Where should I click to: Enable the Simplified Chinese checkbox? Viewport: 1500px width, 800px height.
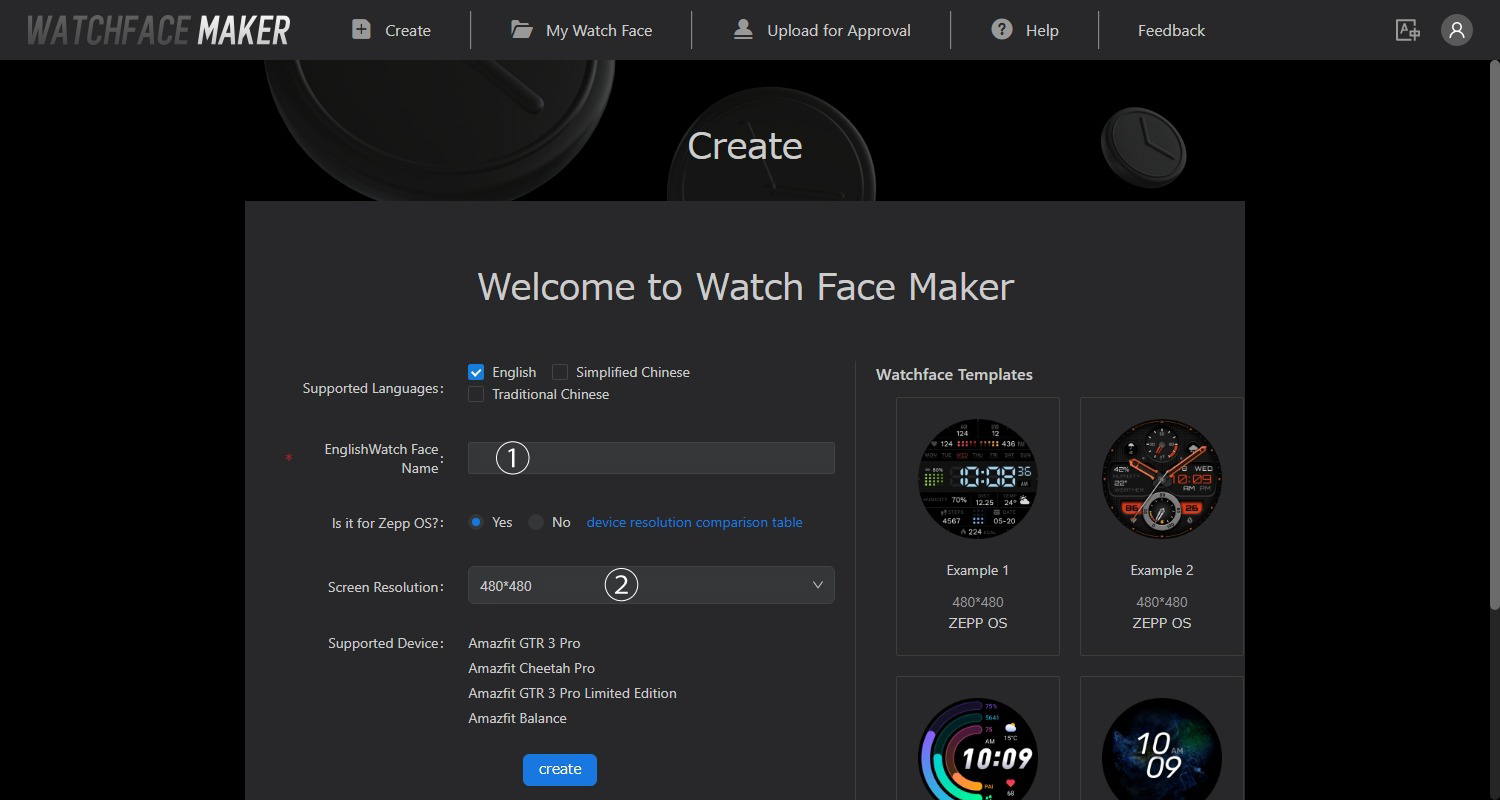point(560,372)
